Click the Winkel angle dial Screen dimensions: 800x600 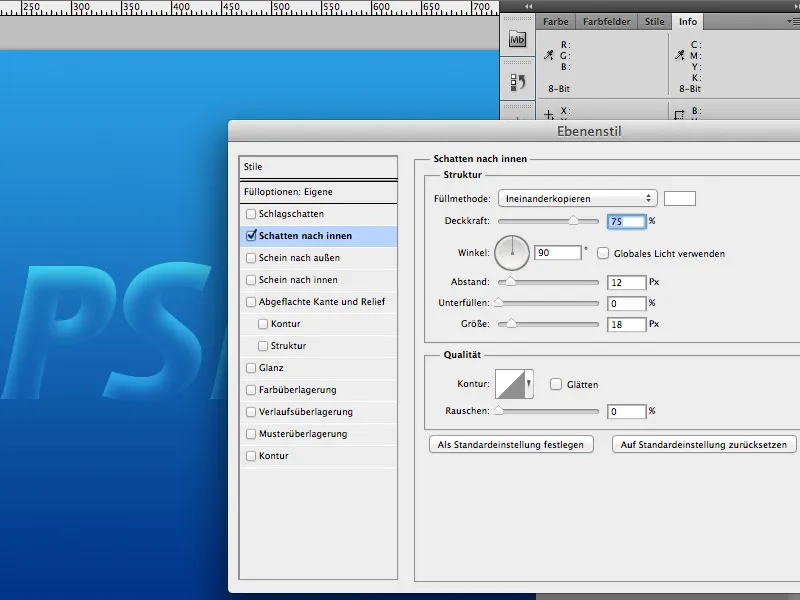(512, 253)
